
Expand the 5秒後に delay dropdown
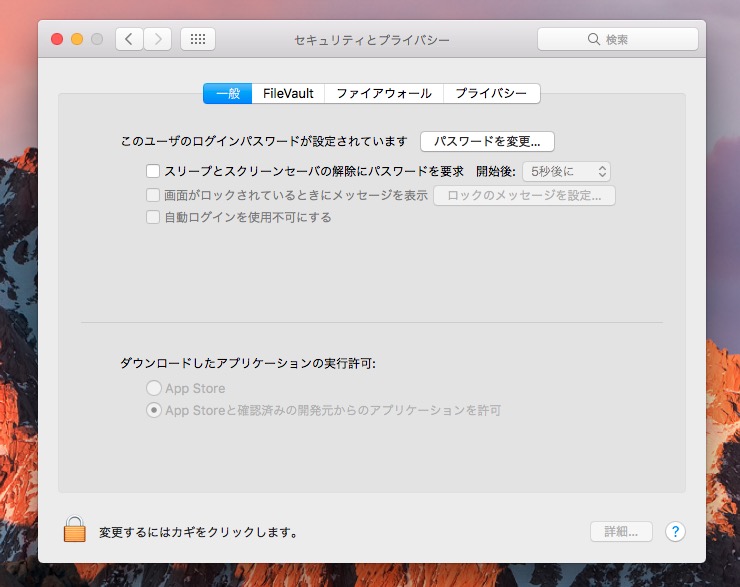coord(566,171)
